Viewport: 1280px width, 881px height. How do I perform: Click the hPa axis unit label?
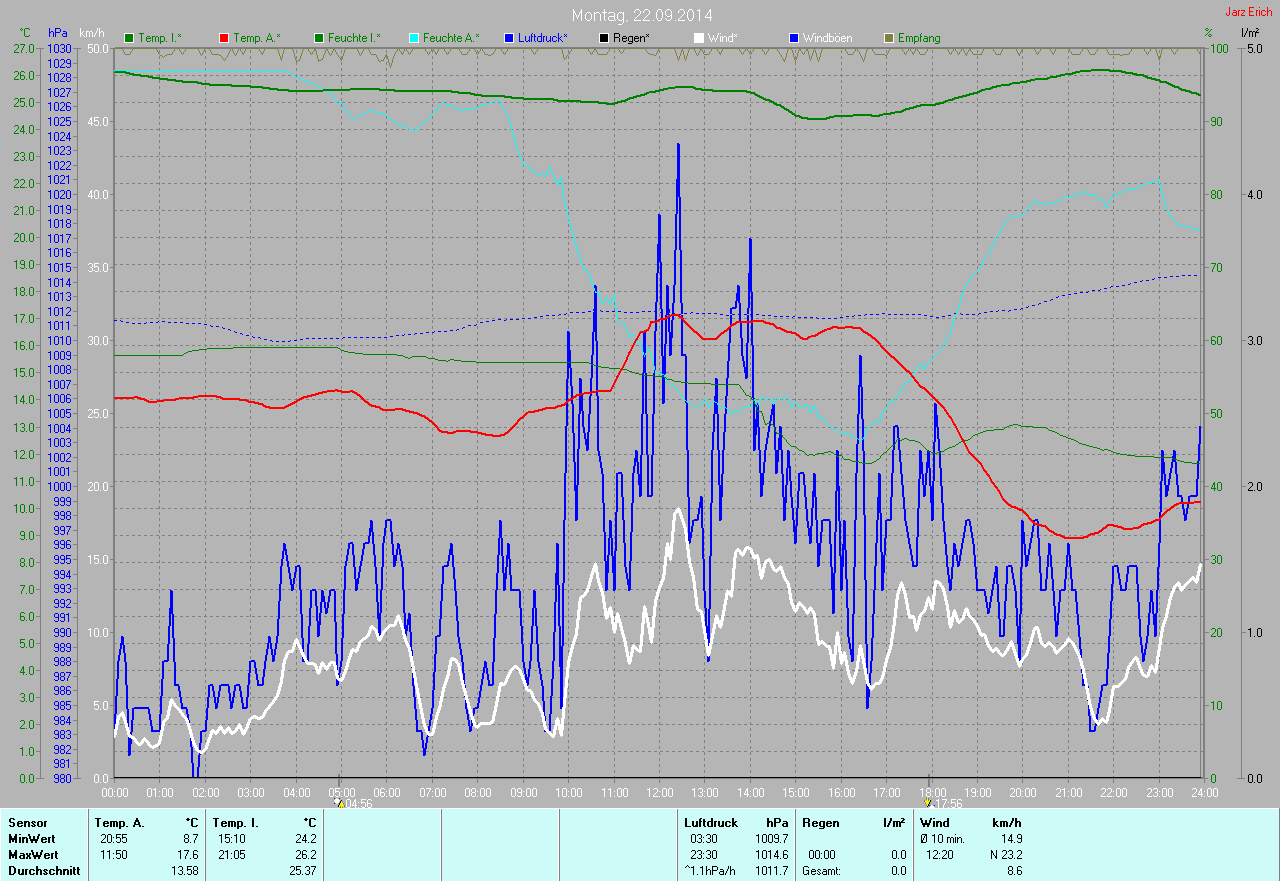[x=58, y=33]
